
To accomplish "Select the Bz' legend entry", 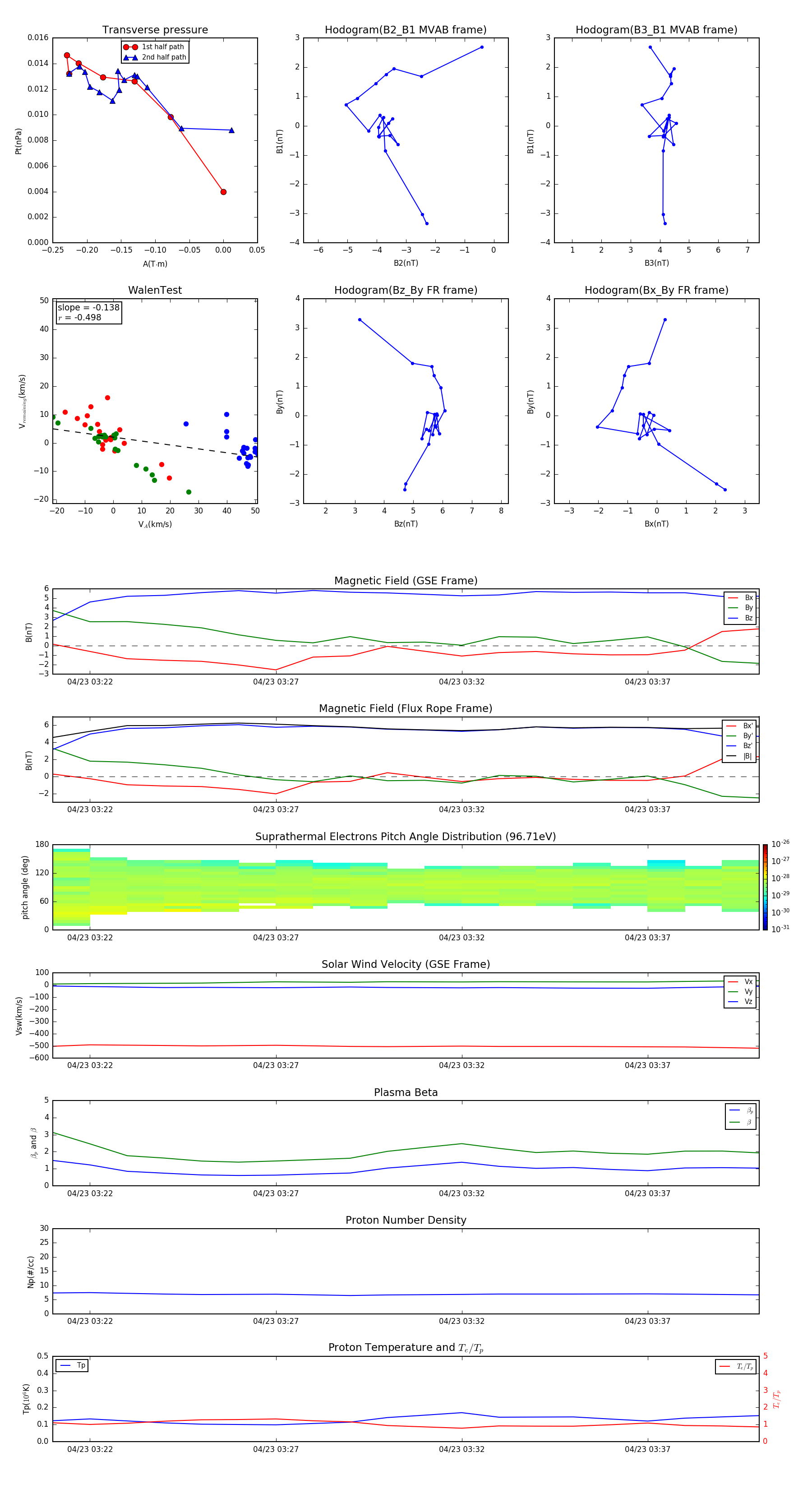I will pos(740,746).
